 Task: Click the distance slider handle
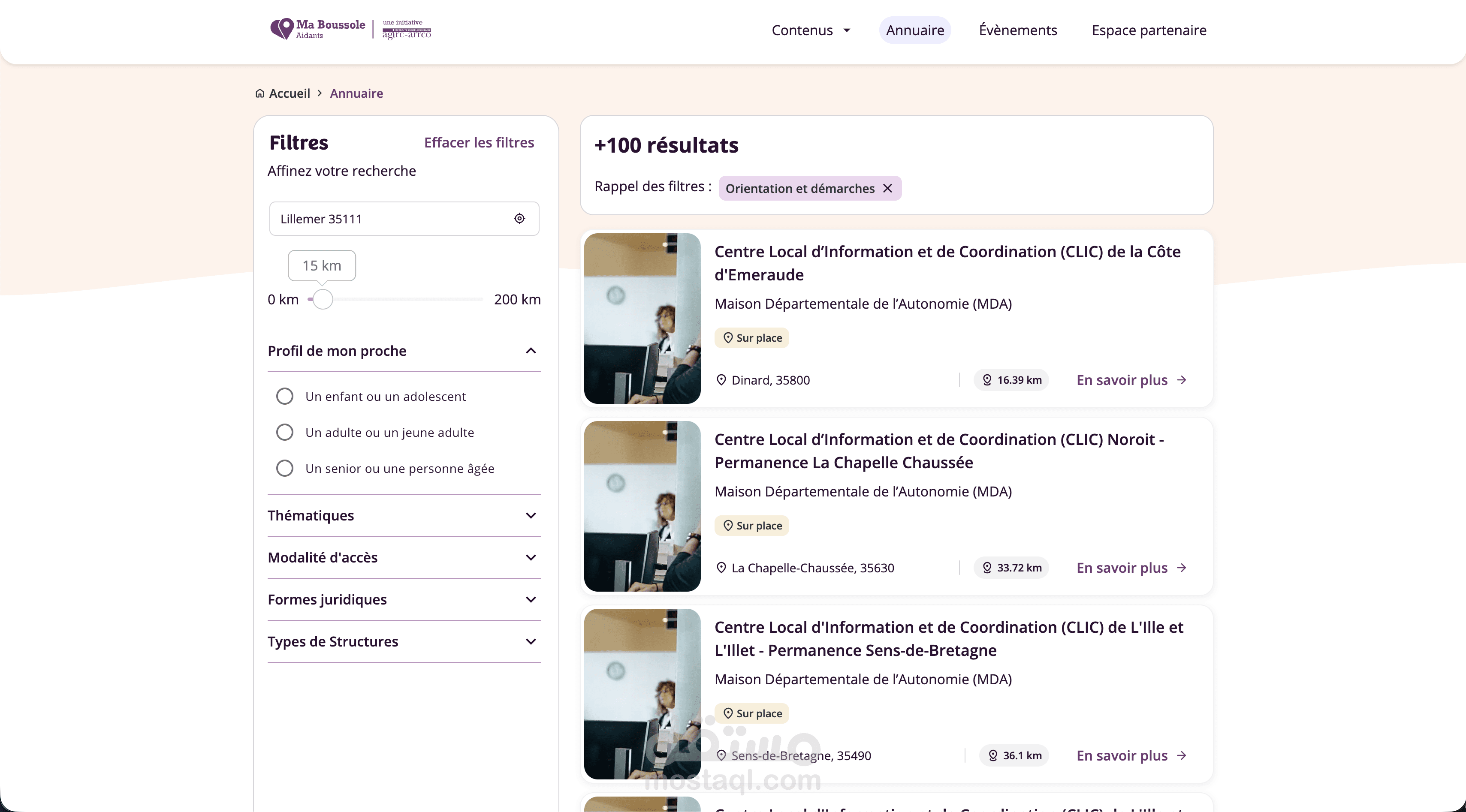pos(323,299)
